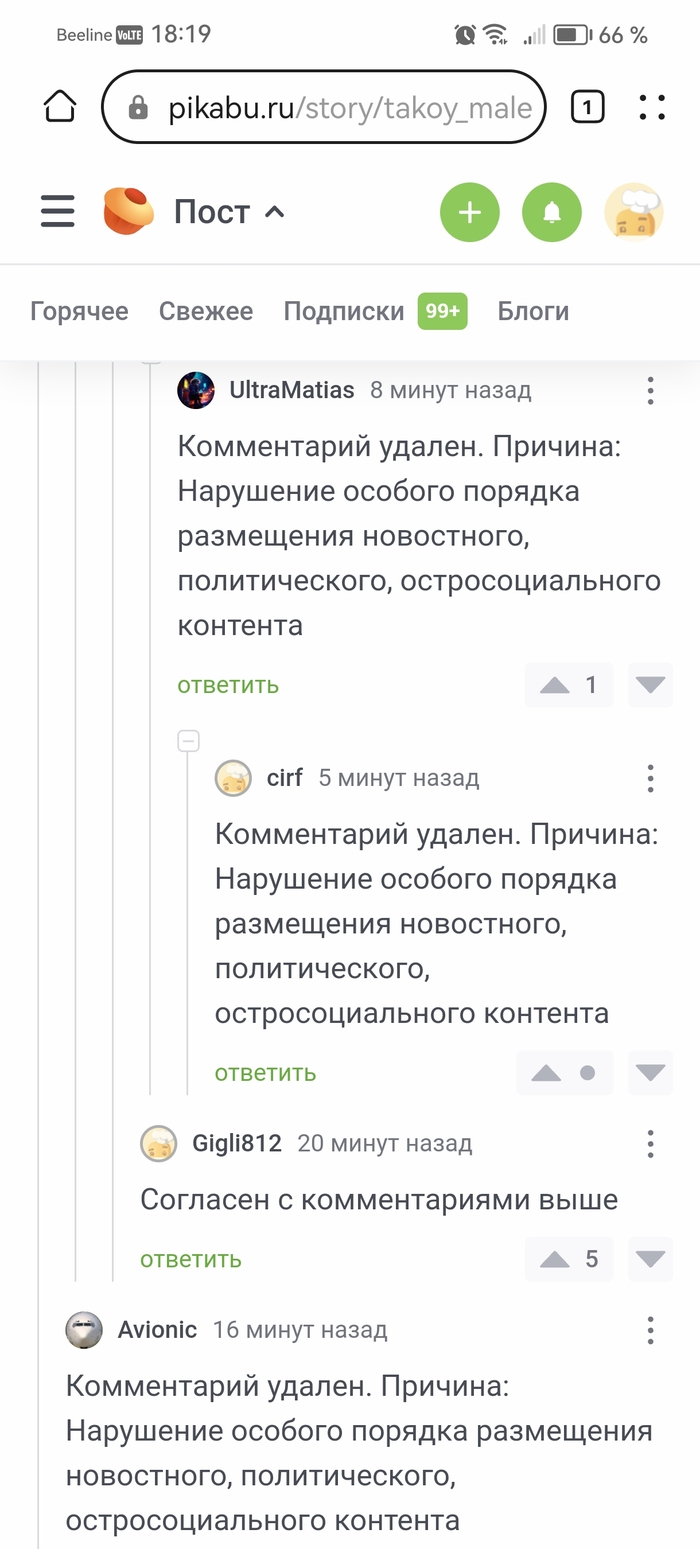Expand the Пост dropdown chevron

(x=275, y=212)
